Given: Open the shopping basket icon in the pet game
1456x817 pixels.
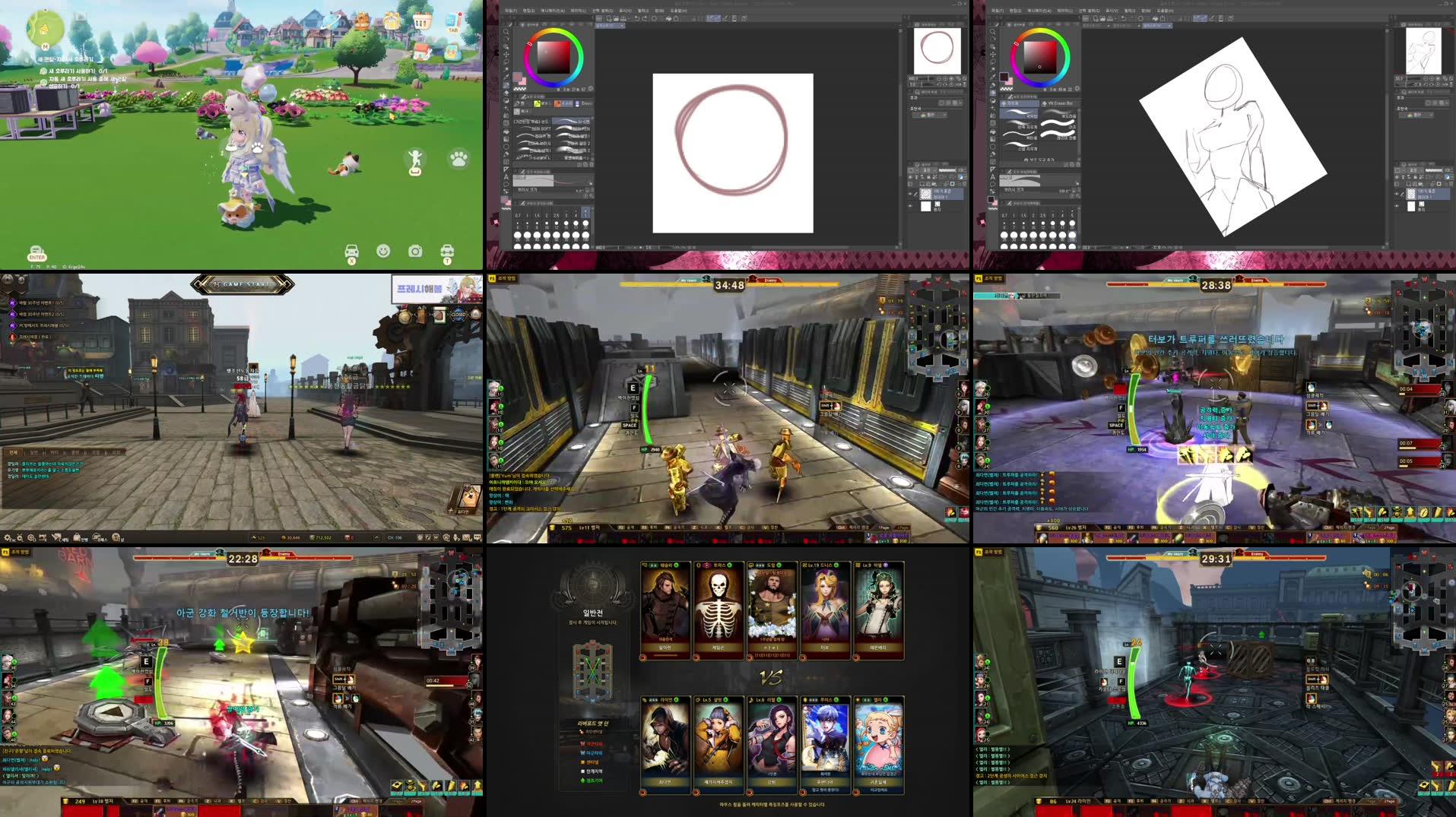Looking at the screenshot, I should pyautogui.click(x=423, y=21).
